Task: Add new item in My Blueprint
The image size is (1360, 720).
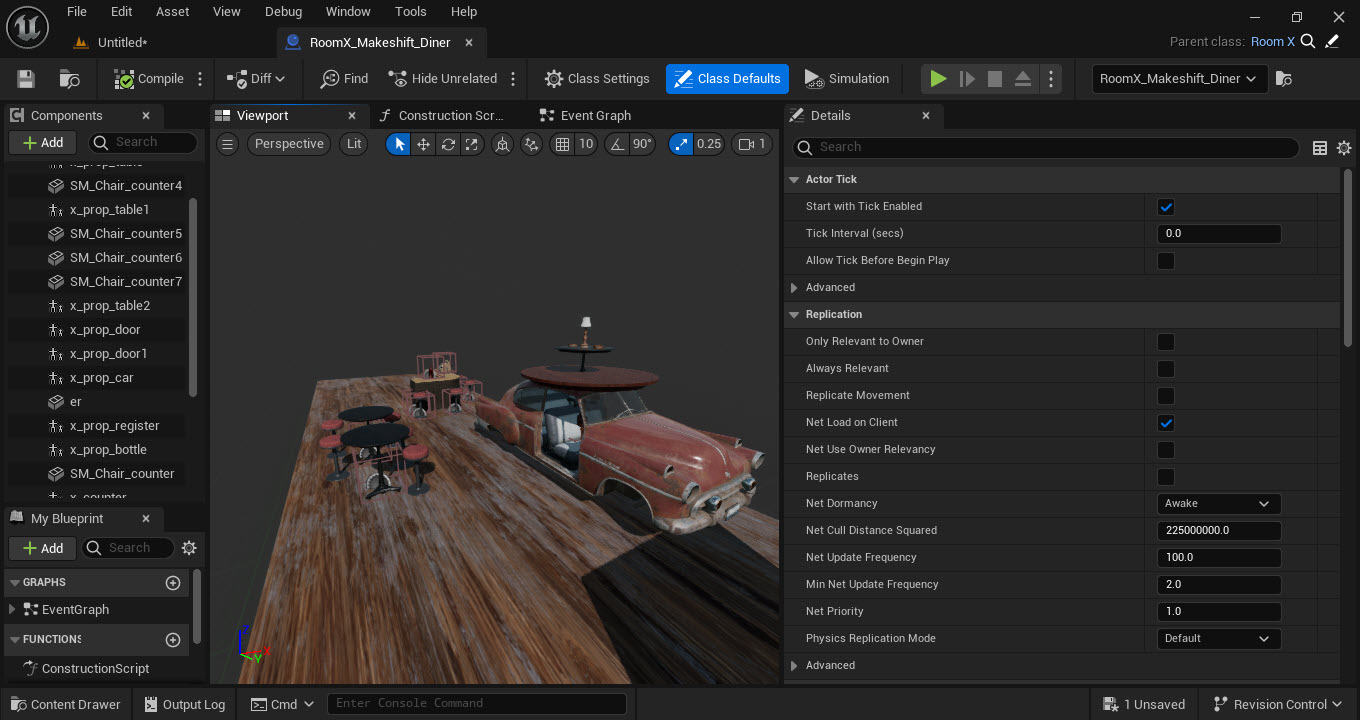Action: (43, 548)
